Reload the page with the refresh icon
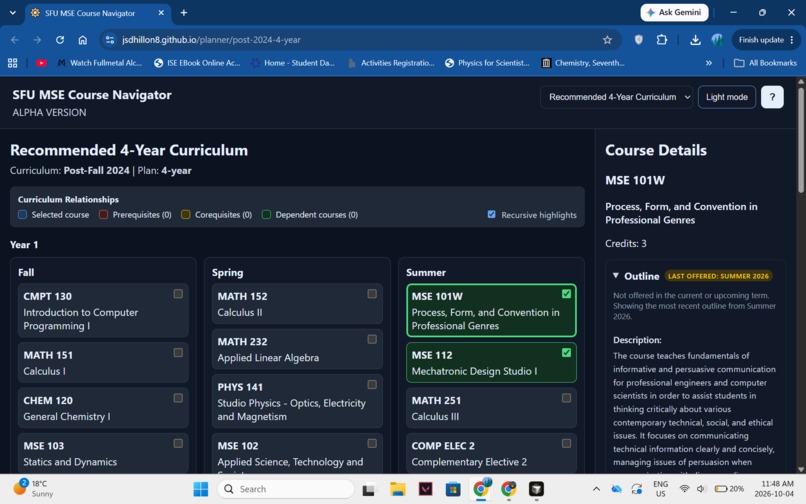Viewport: 806px width, 504px height. coord(60,40)
